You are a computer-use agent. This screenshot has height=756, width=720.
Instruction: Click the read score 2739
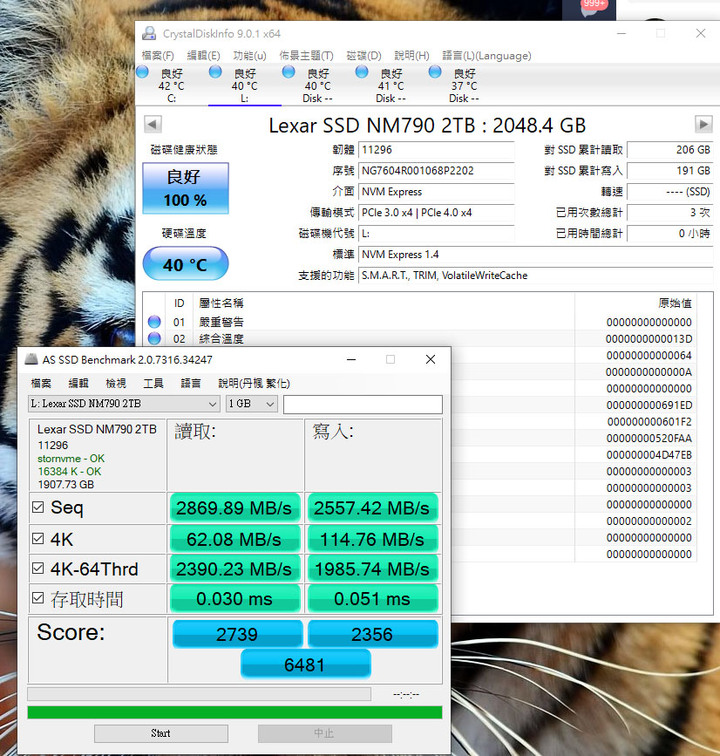pyautogui.click(x=237, y=634)
